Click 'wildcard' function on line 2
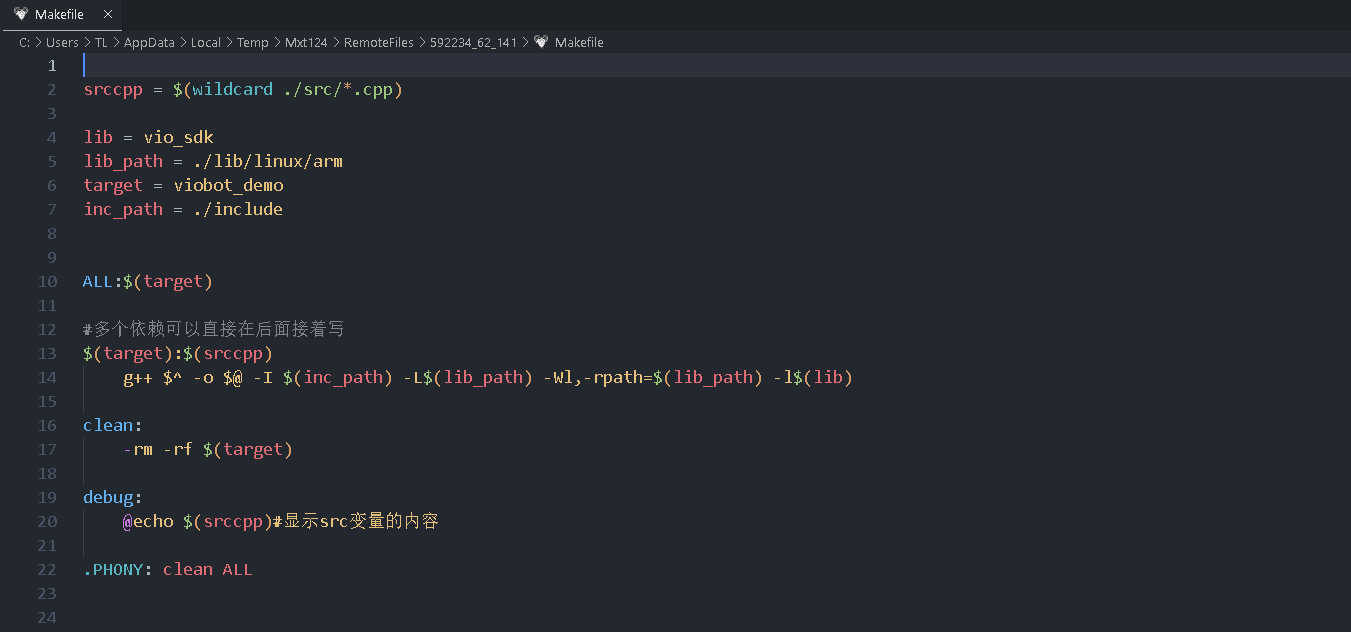This screenshot has width=1351, height=632. [232, 89]
